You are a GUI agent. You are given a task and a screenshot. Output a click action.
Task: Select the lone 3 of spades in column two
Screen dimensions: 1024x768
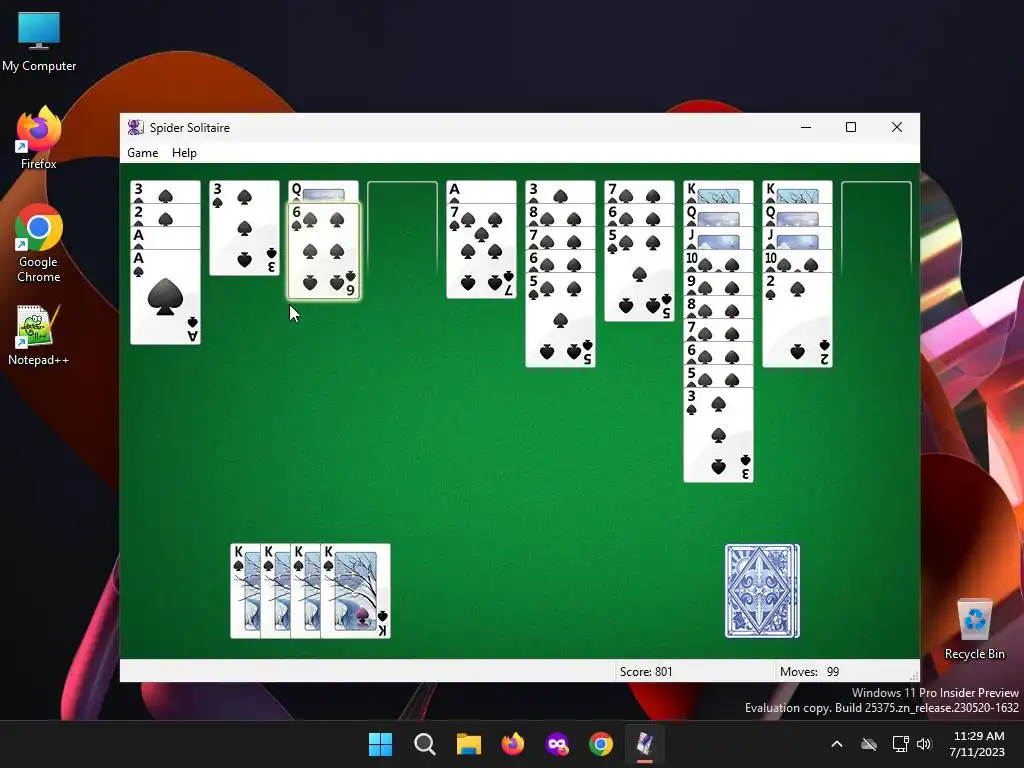tap(244, 228)
